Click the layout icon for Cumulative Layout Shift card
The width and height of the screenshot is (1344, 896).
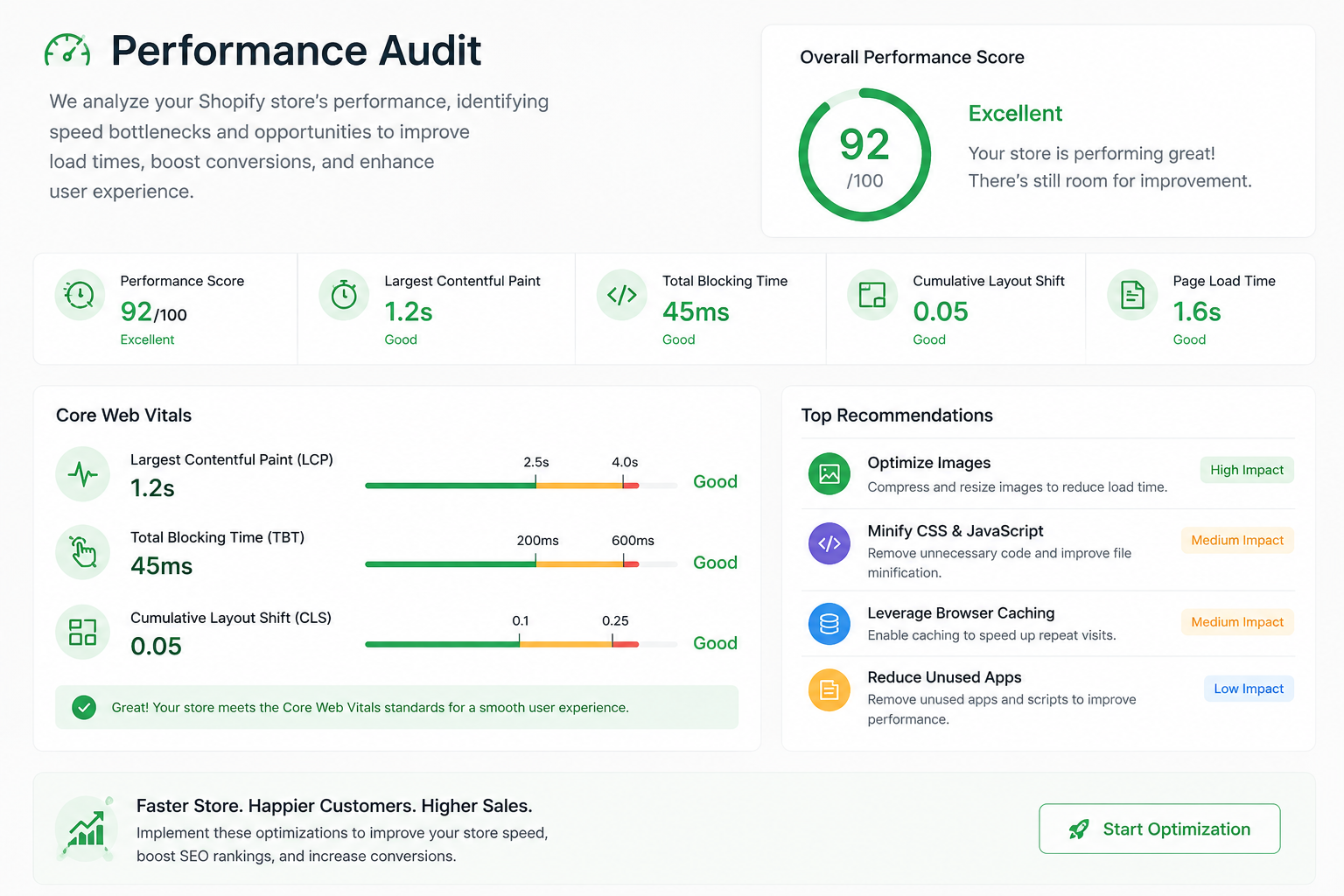(872, 295)
